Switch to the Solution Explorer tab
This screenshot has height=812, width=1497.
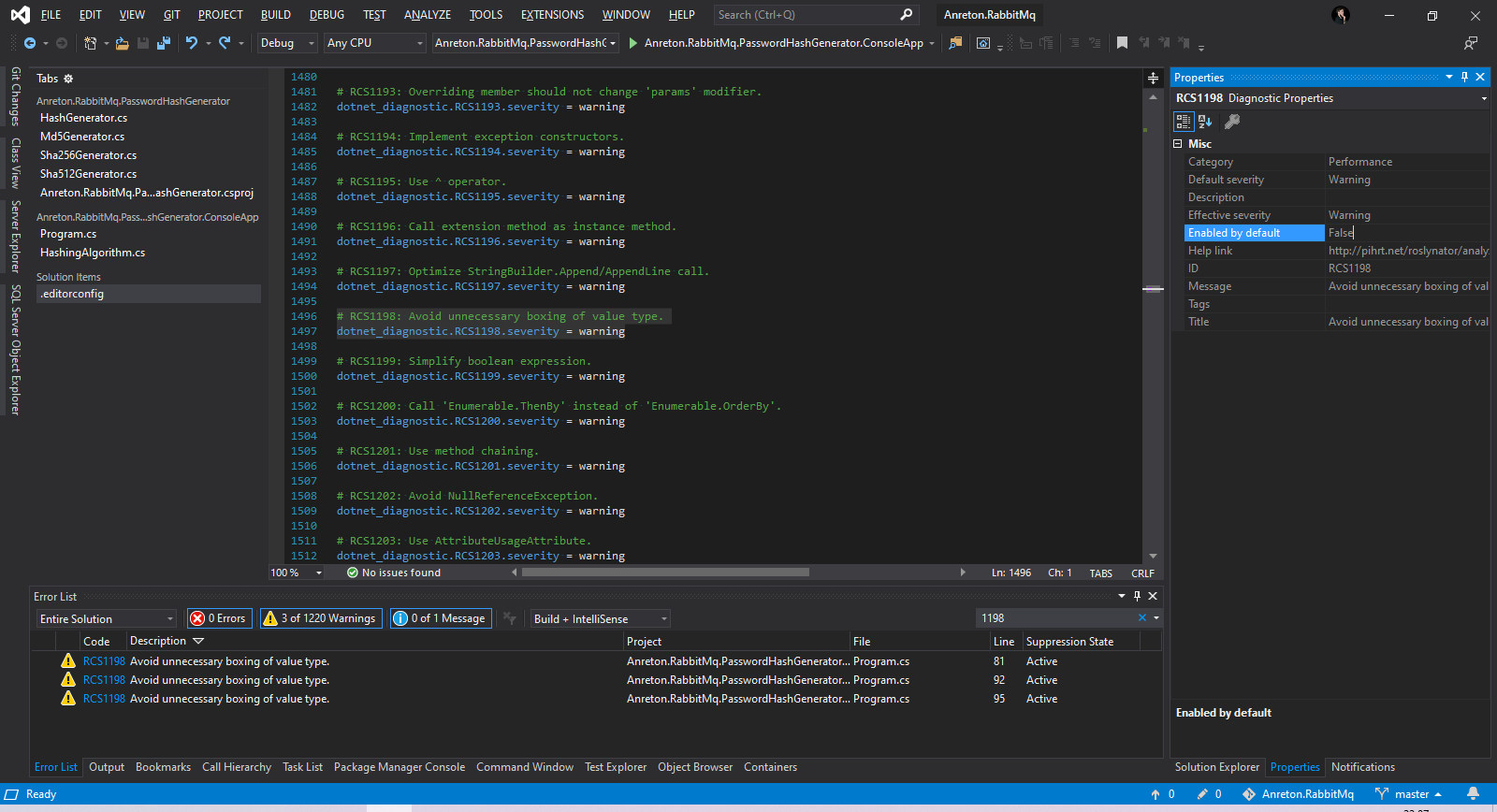pos(1217,767)
